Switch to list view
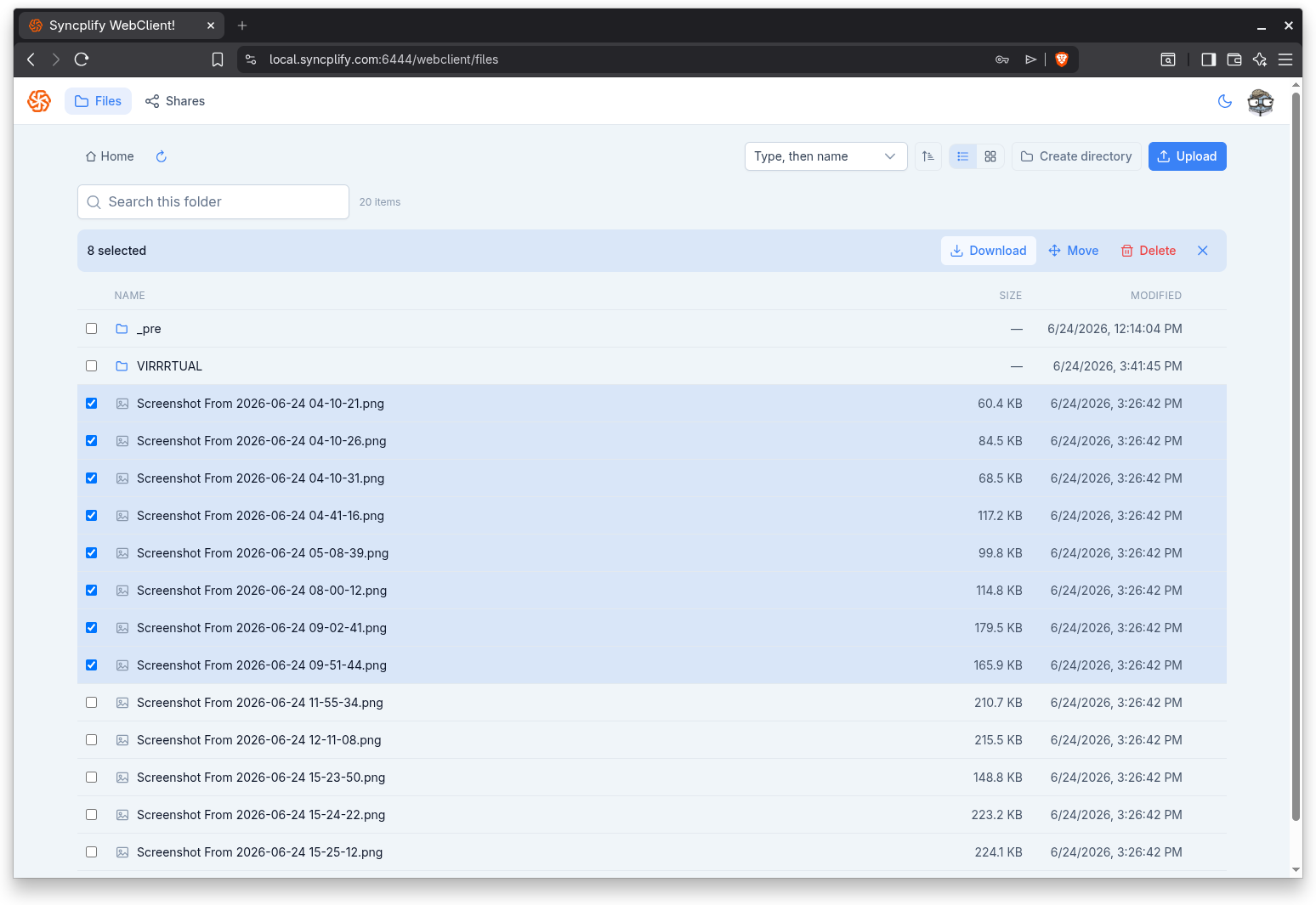Screen dimensions: 1316x905 (x=963, y=156)
